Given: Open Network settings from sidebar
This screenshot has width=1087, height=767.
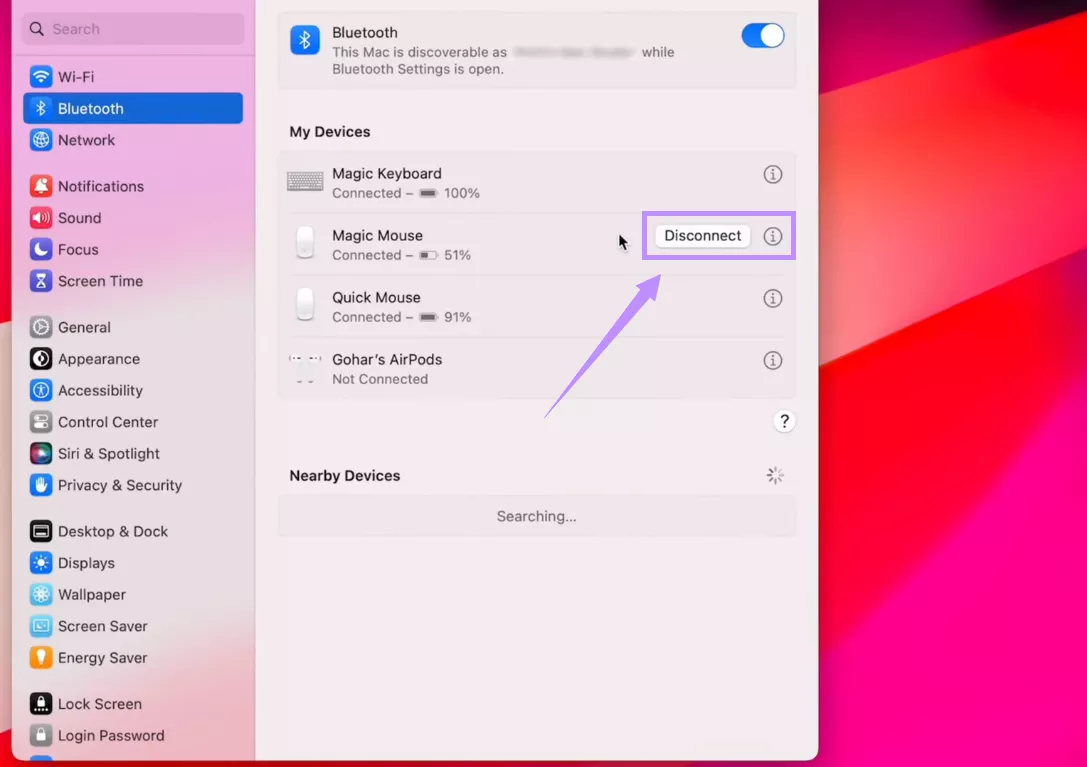Looking at the screenshot, I should pyautogui.click(x=40, y=140).
